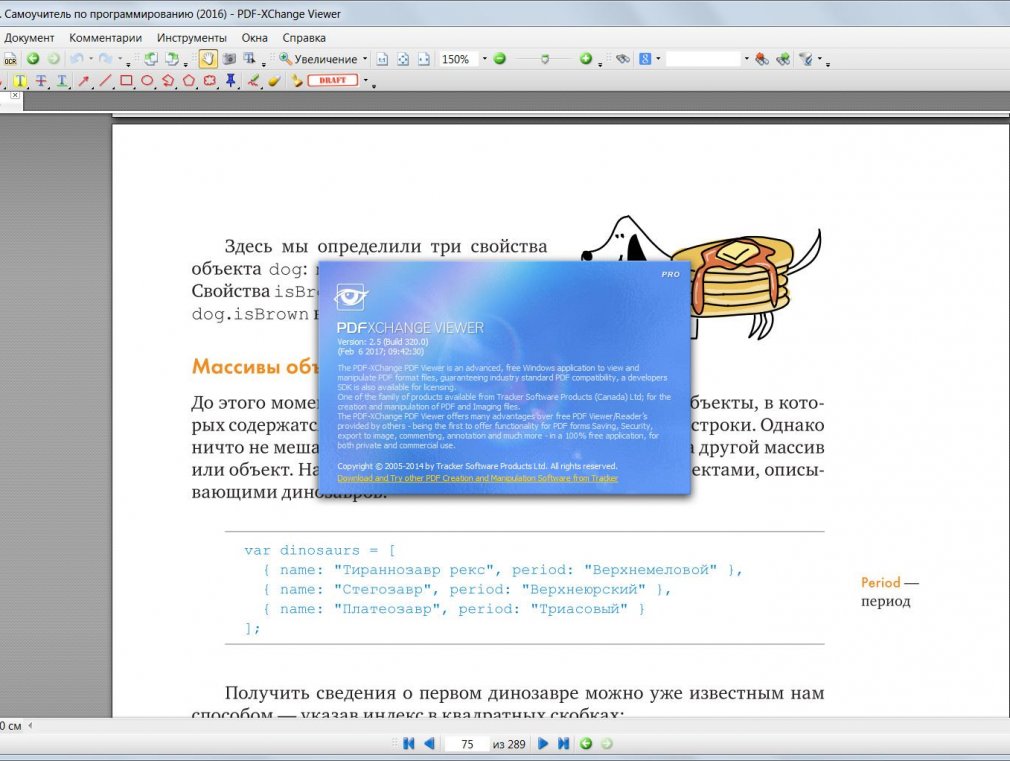Select the Line drawing tool
This screenshot has height=761, width=1010.
coord(105,81)
